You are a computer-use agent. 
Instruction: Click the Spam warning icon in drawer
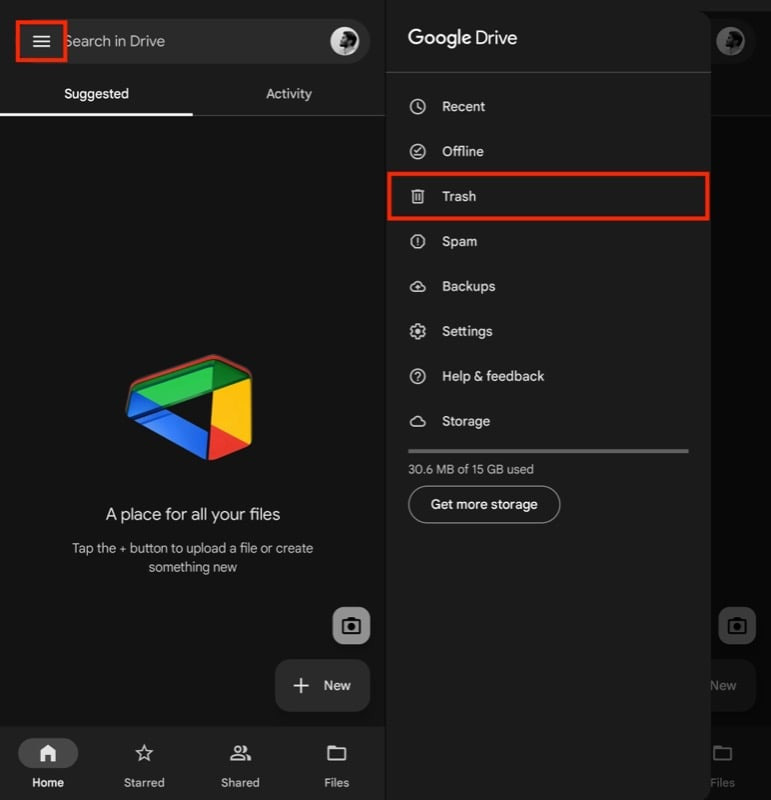(x=417, y=241)
